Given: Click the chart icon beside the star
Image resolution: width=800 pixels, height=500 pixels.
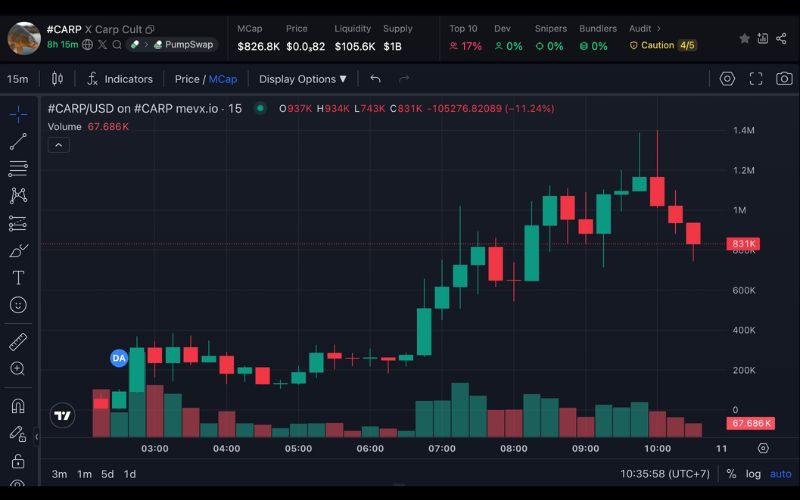Looking at the screenshot, I should pyautogui.click(x=763, y=38).
